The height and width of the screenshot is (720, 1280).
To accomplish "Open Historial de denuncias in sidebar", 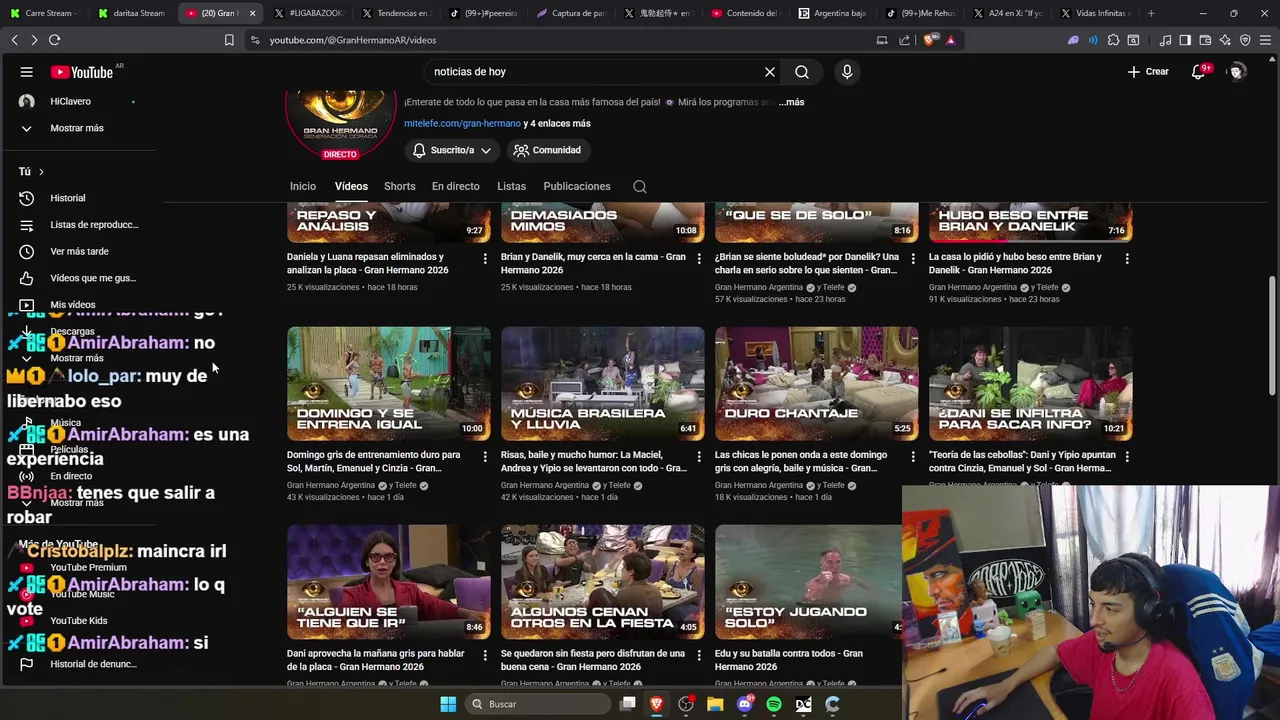I will (x=78, y=664).
